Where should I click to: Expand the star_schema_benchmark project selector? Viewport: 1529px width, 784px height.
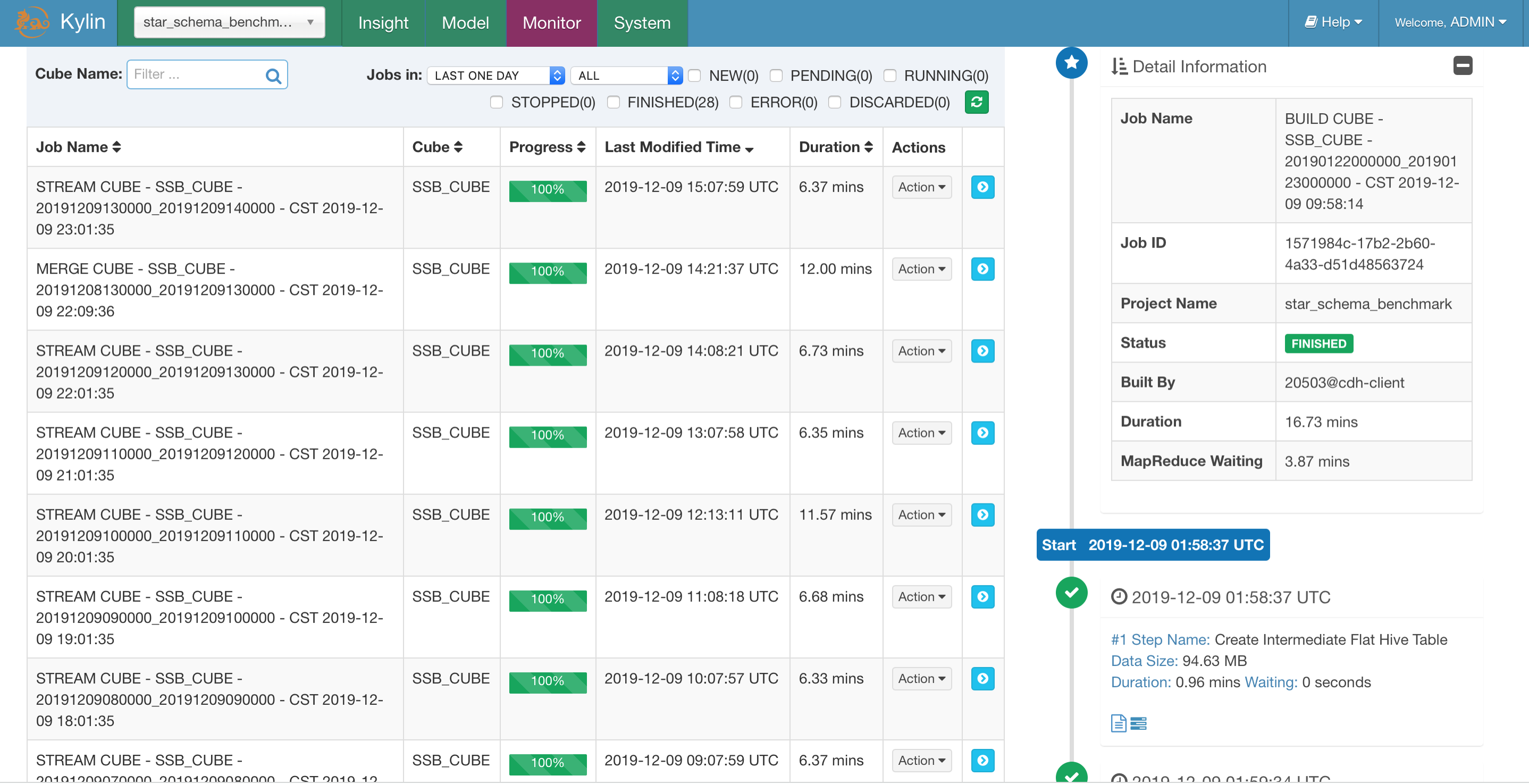coord(229,22)
